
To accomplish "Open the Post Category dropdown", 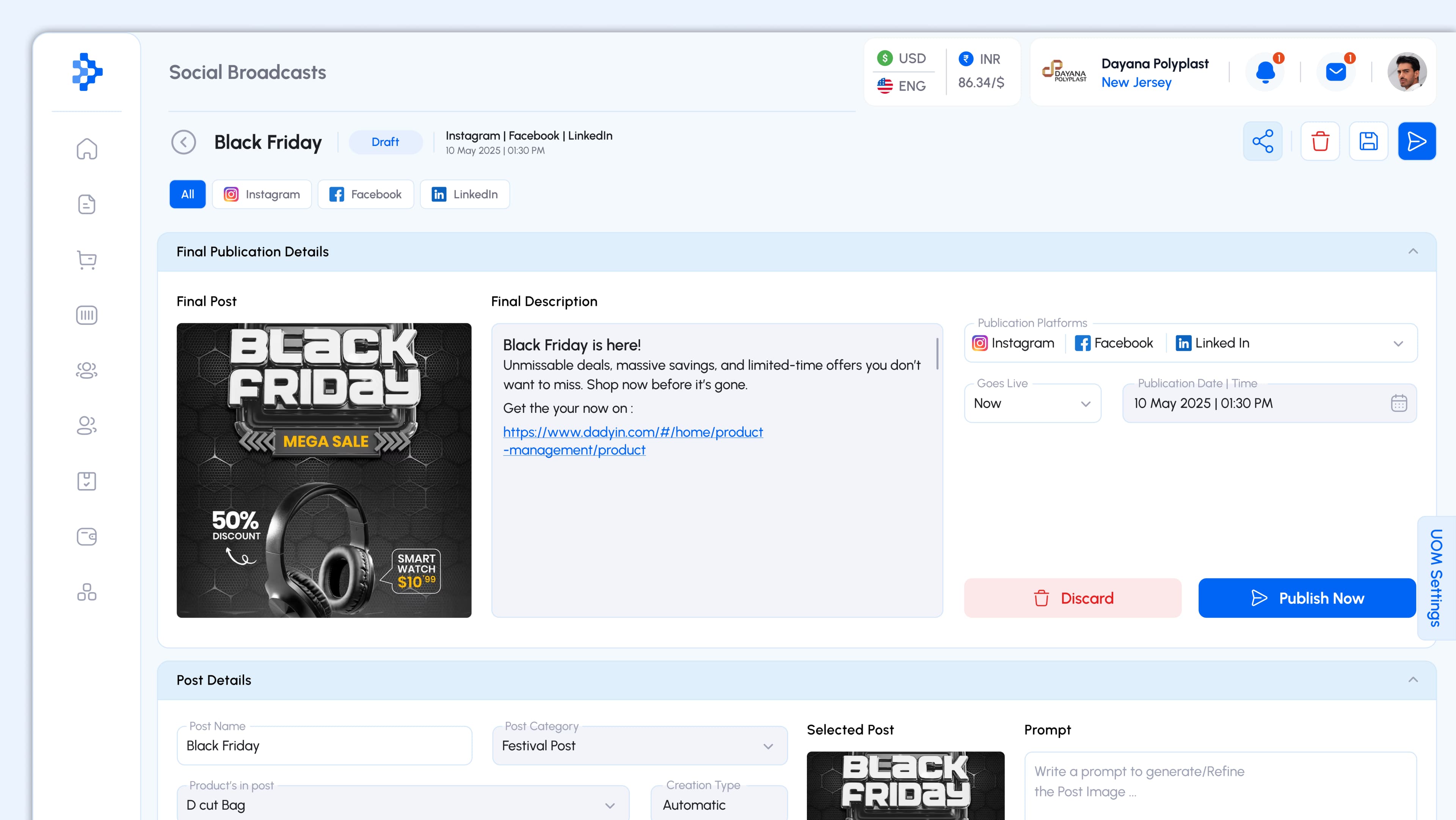I will (x=640, y=746).
